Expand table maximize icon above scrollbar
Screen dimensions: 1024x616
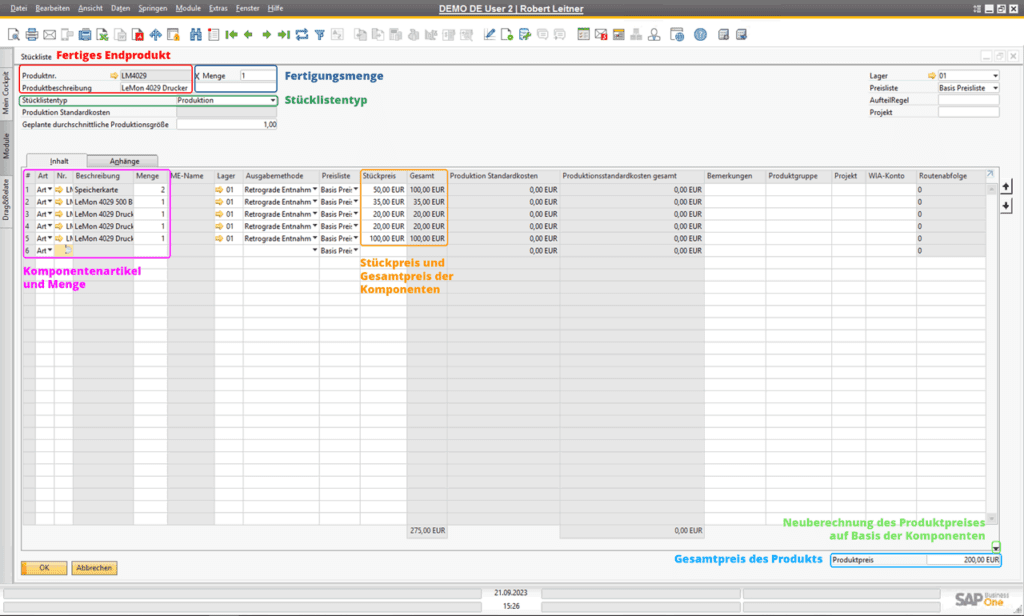click(x=990, y=174)
